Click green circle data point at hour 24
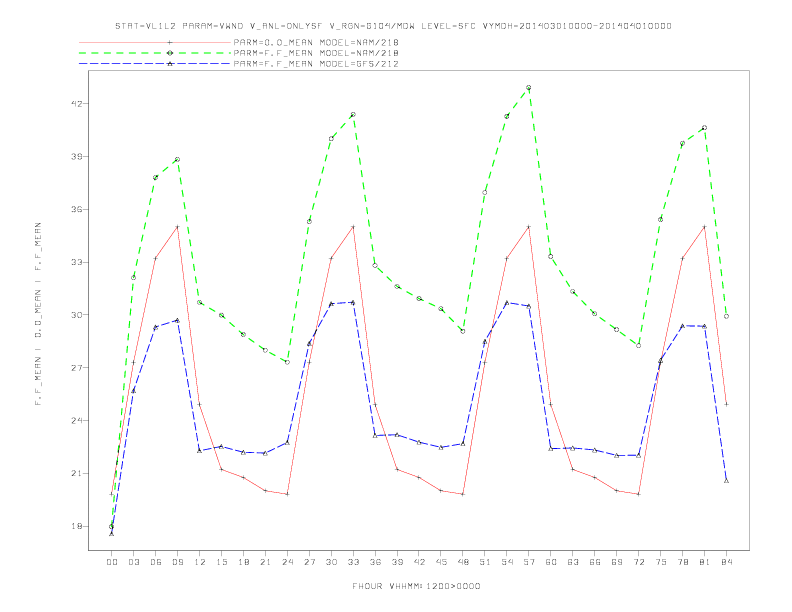This screenshot has height=612, width=792. pyautogui.click(x=287, y=362)
